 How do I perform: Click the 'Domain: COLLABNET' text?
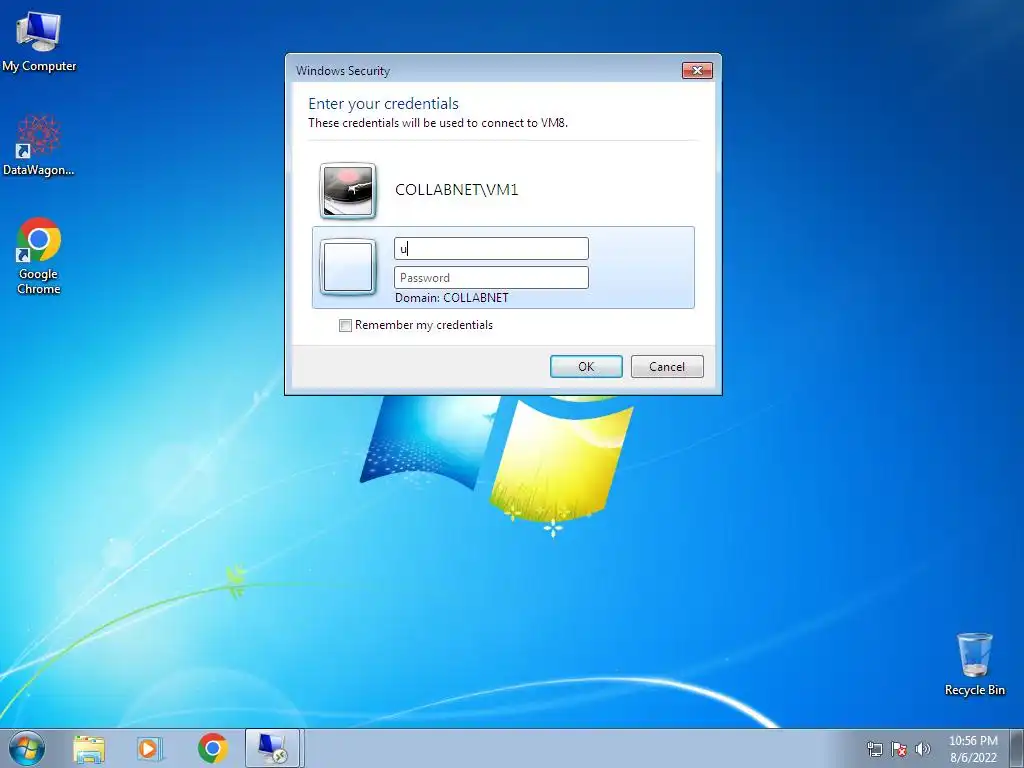tap(451, 298)
